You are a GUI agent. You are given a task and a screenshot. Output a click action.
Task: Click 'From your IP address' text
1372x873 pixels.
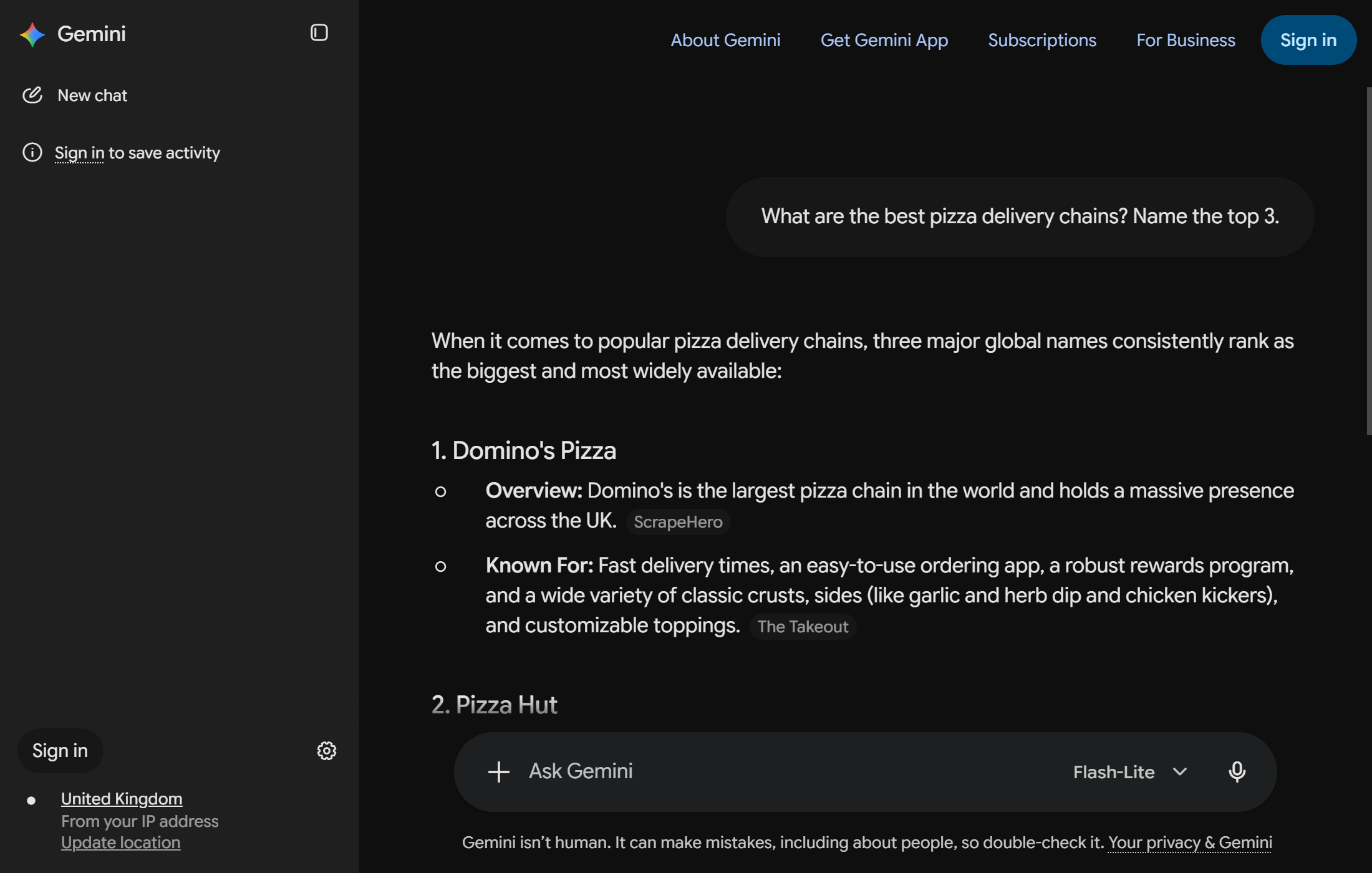[x=140, y=821]
